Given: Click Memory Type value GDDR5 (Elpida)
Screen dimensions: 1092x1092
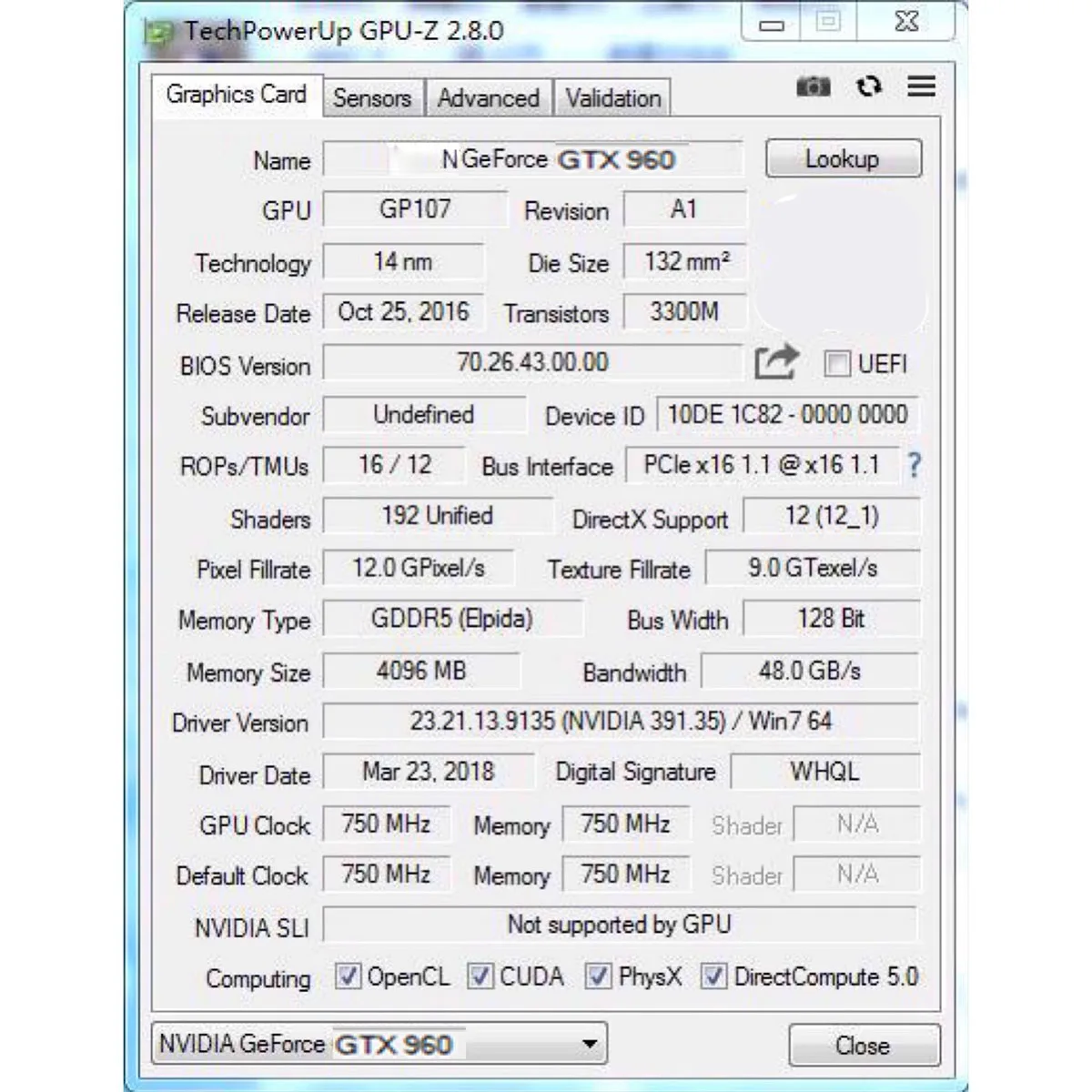Looking at the screenshot, I should pos(452,619).
